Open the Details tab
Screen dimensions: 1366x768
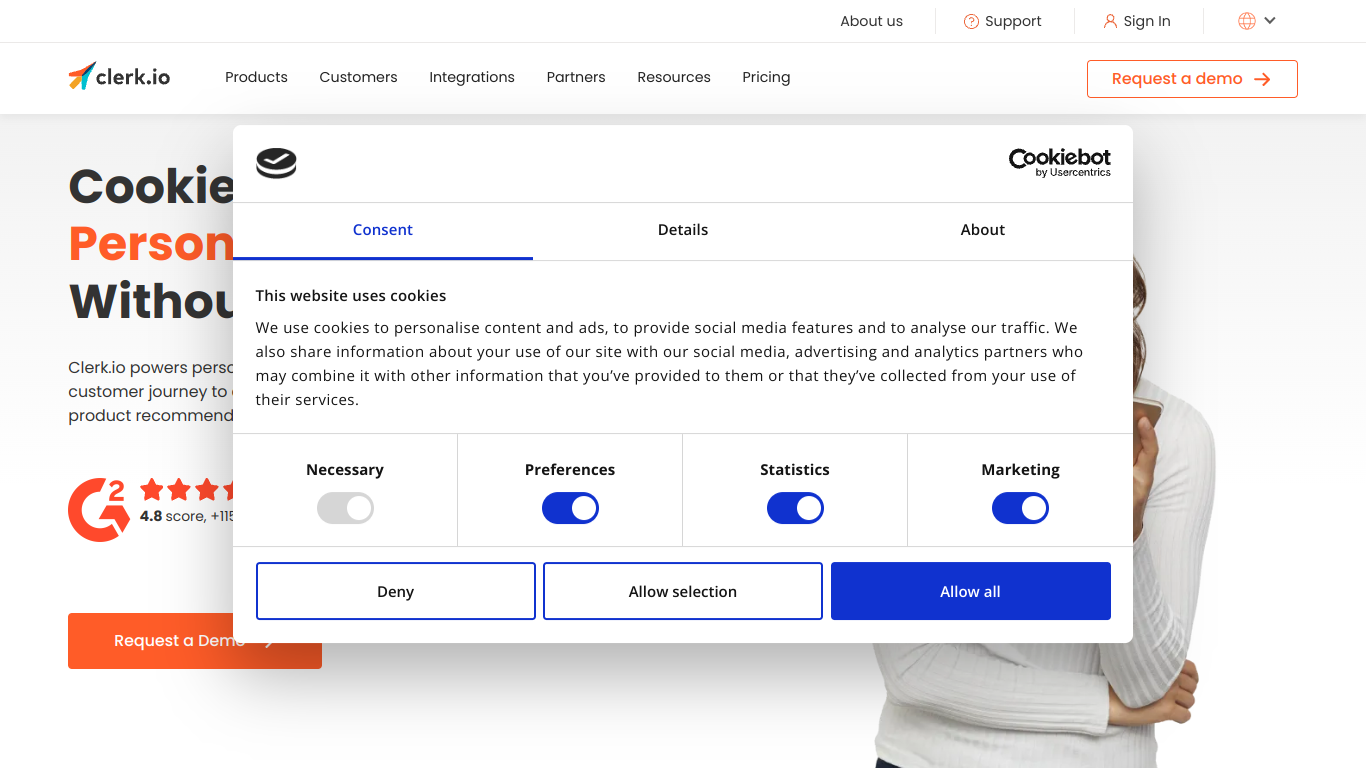click(683, 230)
